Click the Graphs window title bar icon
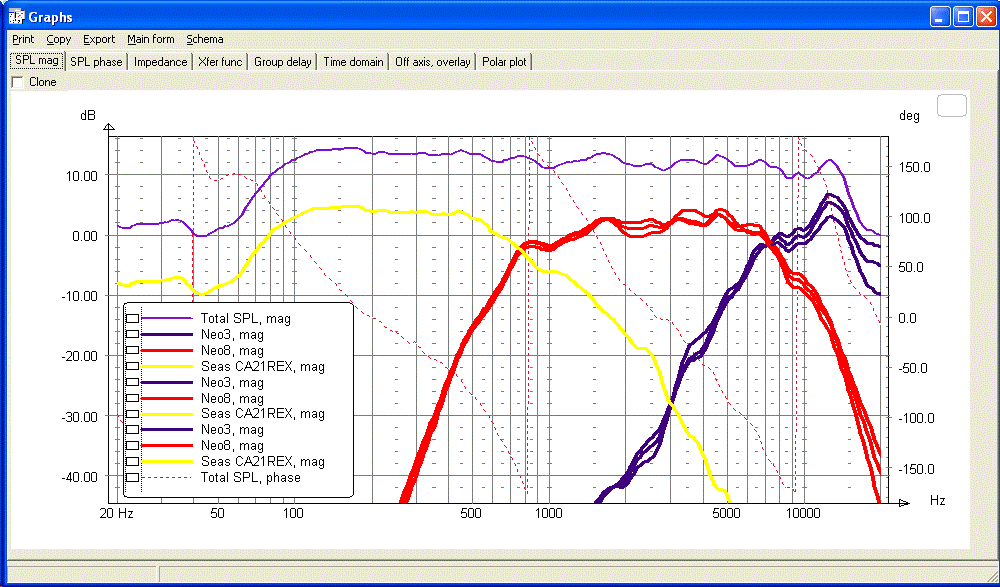The image size is (1000, 587). [x=15, y=17]
